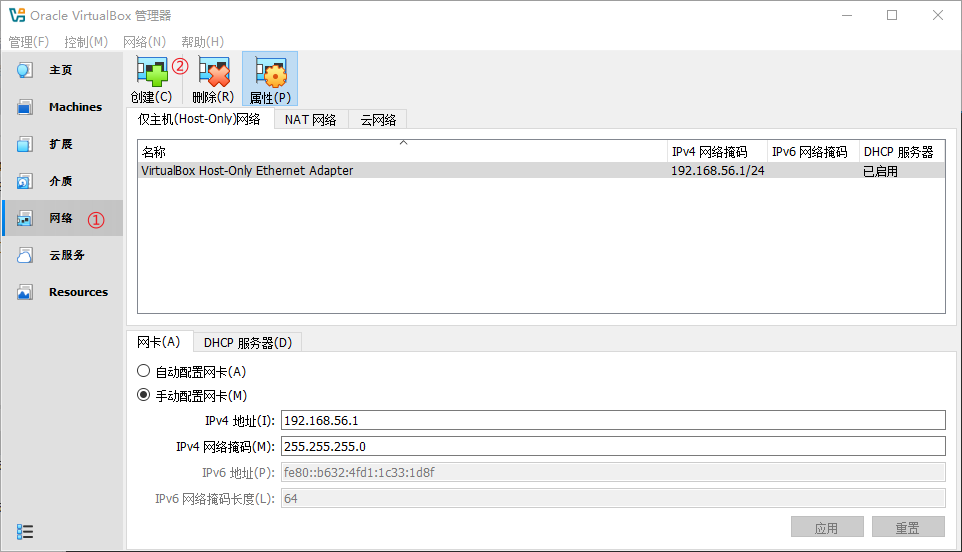Click the Remove (删除) network toolbar icon
Screen dimensions: 962x552
(213, 79)
